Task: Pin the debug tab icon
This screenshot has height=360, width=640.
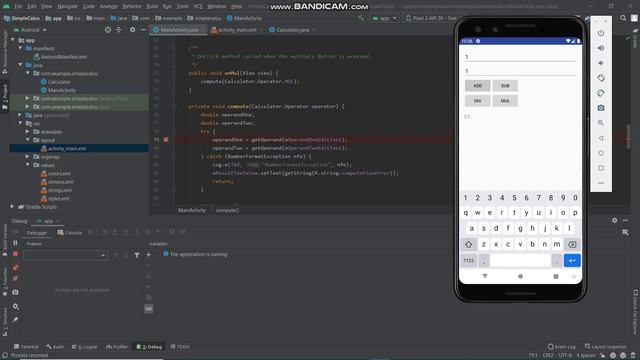Action: coord(15,320)
